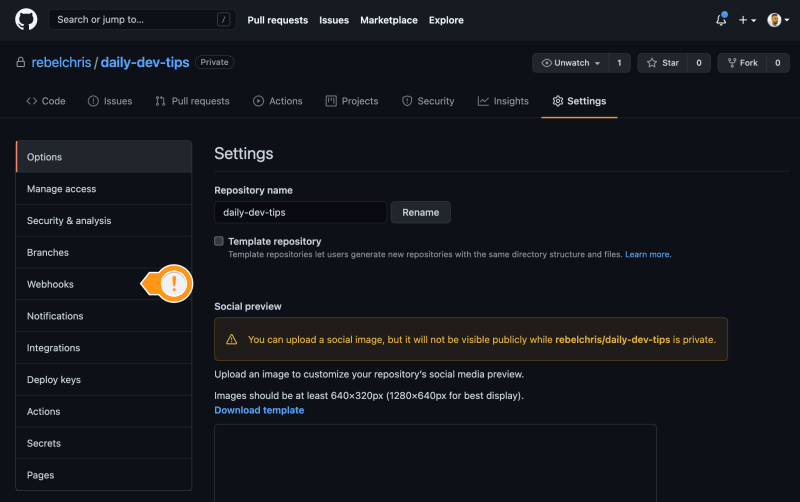Open Secrets in settings sidebar
The height and width of the screenshot is (502, 800).
[x=104, y=443]
